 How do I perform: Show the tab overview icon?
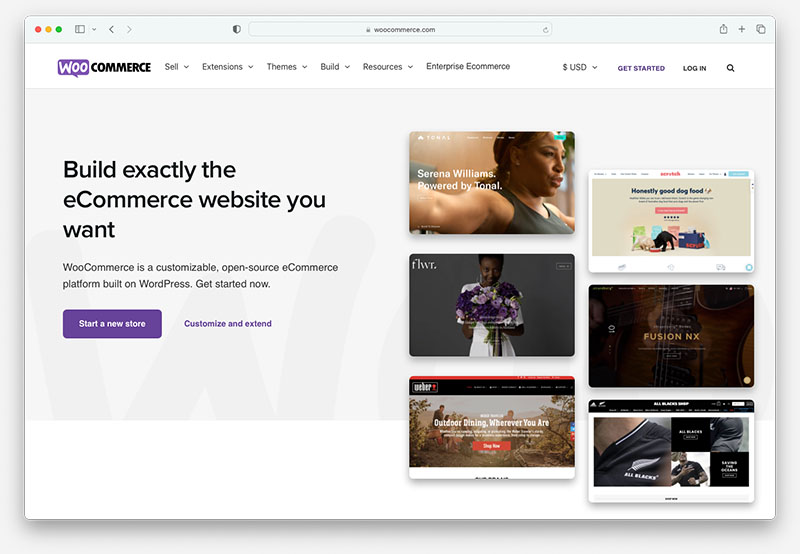click(x=761, y=29)
